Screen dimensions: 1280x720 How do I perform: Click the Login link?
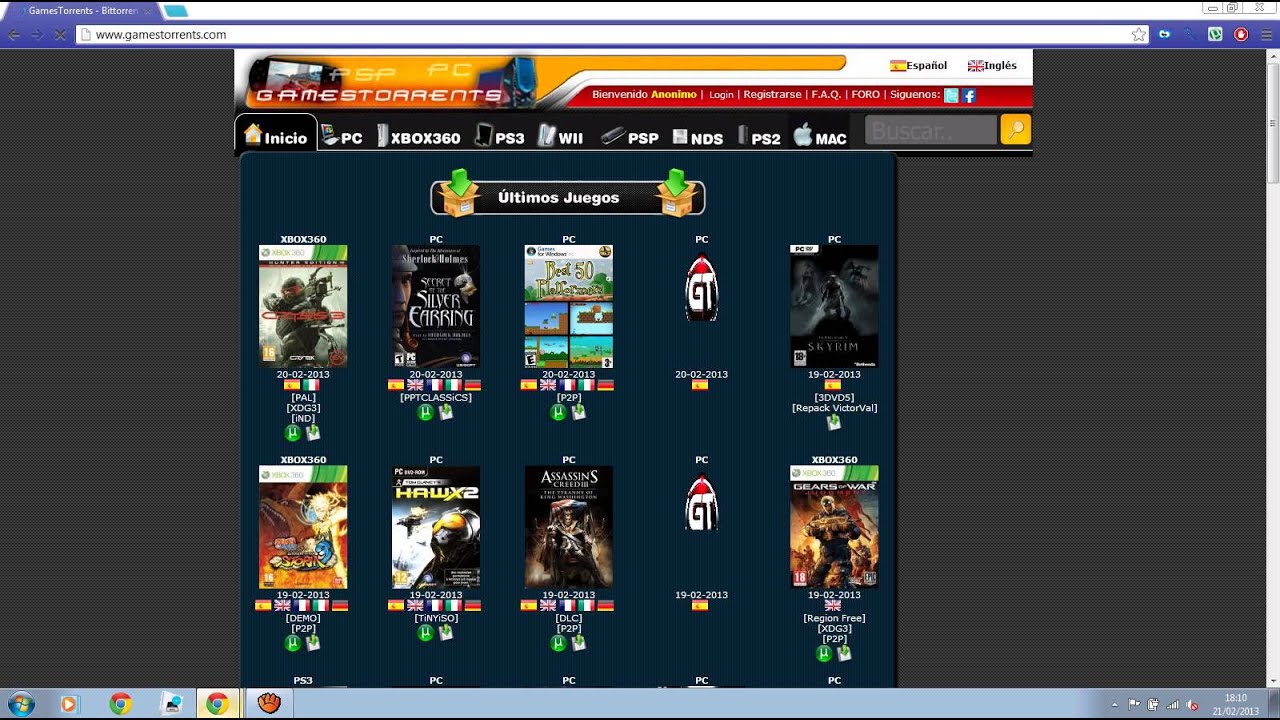click(721, 95)
